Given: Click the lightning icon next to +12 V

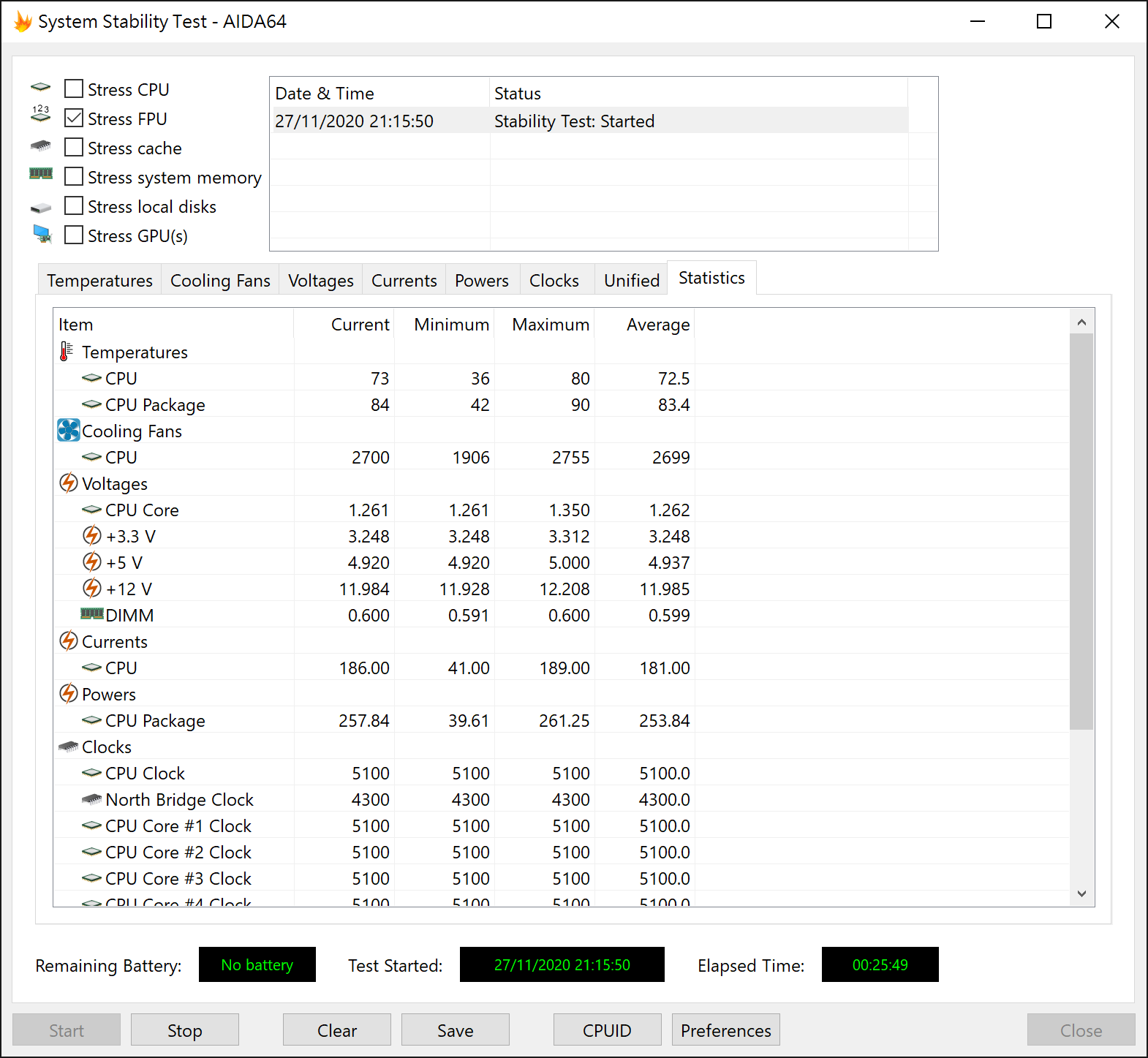Looking at the screenshot, I should [x=92, y=589].
